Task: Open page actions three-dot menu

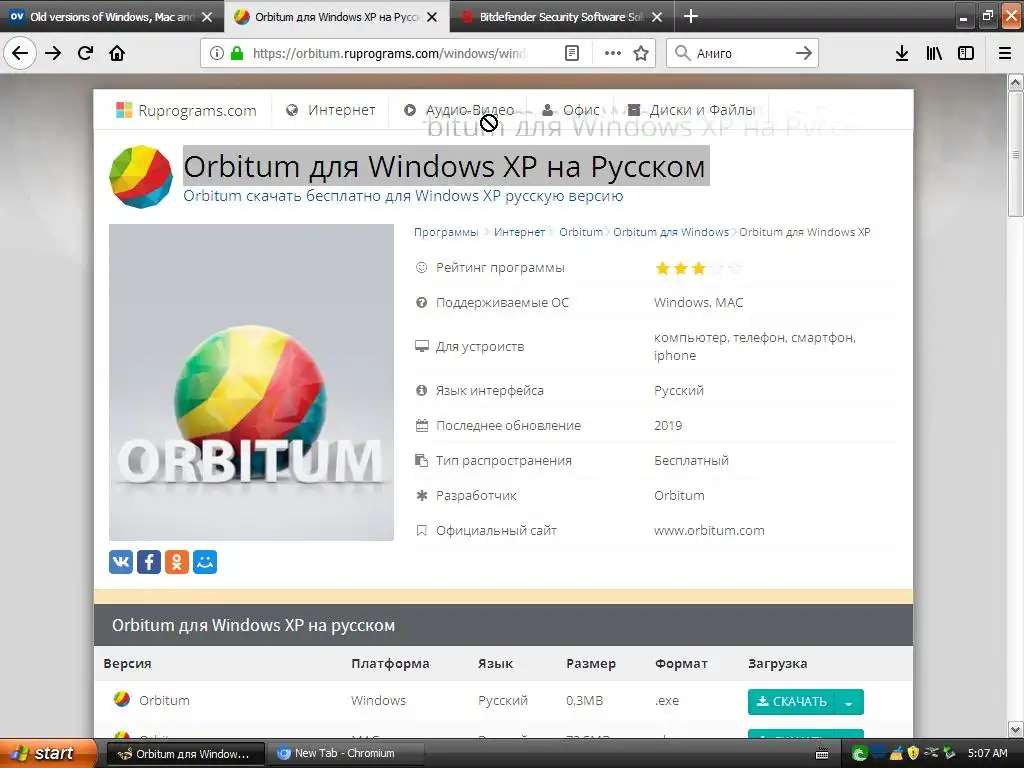Action: coord(613,53)
